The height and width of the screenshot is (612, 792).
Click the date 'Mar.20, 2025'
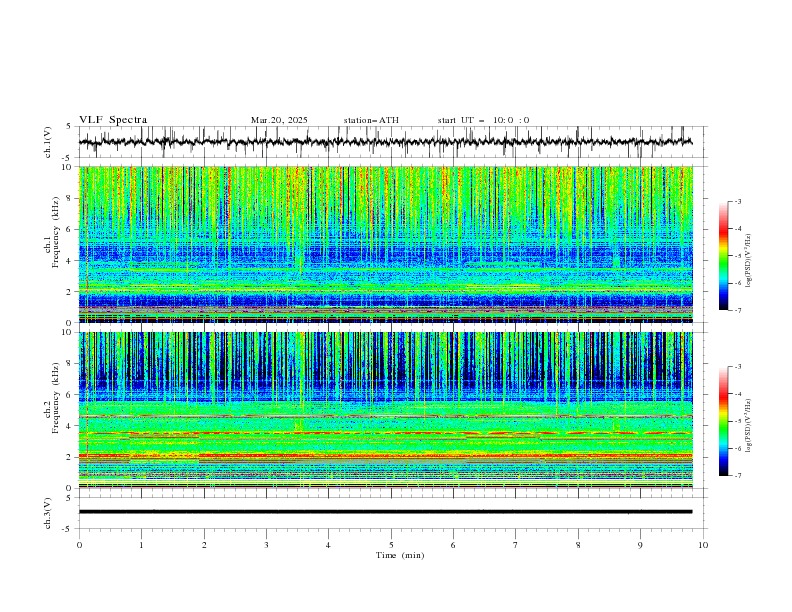[x=279, y=120]
